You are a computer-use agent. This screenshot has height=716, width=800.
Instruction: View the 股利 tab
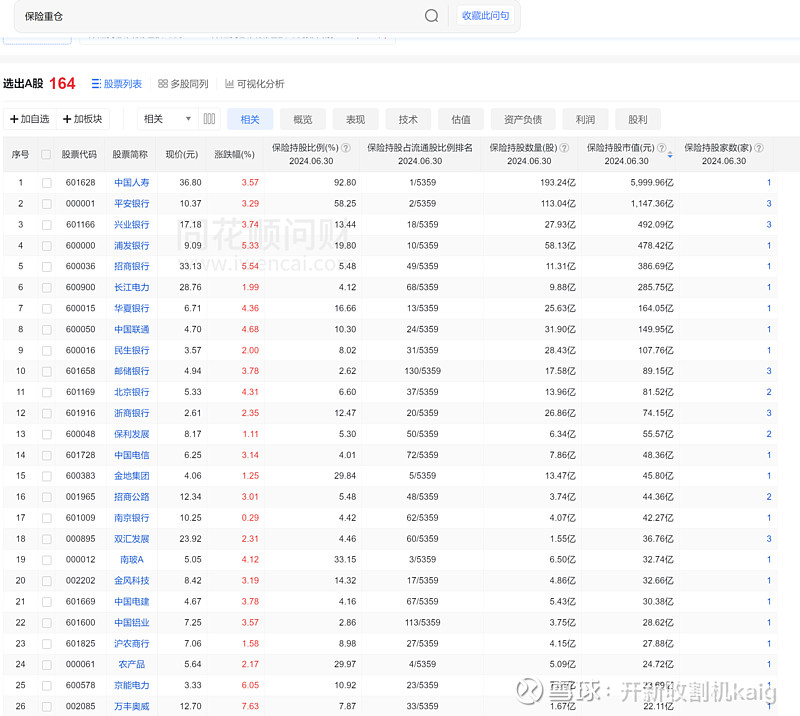click(x=638, y=119)
